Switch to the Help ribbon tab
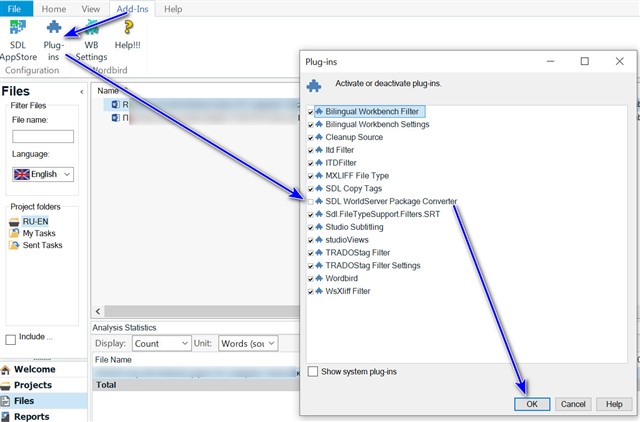The height and width of the screenshot is (422, 640). (173, 9)
